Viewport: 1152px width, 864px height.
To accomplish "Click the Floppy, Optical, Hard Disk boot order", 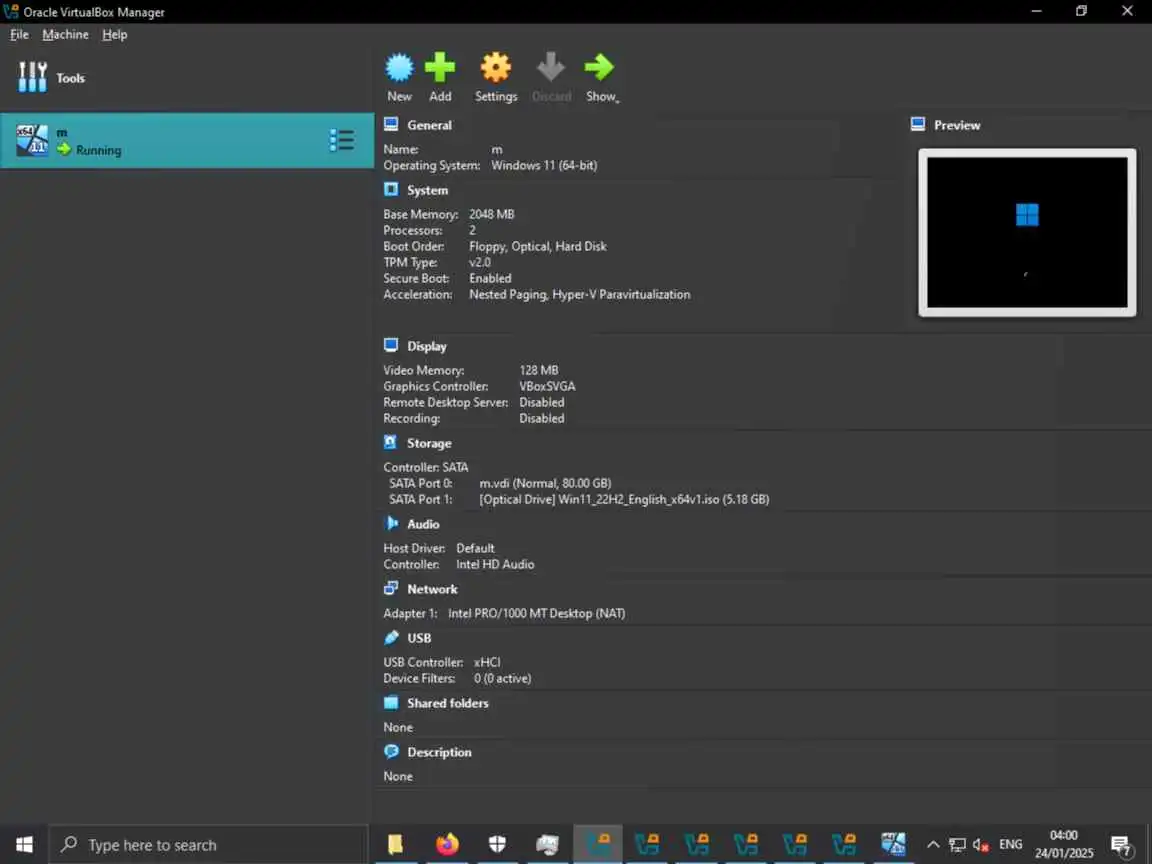I will click(x=538, y=246).
